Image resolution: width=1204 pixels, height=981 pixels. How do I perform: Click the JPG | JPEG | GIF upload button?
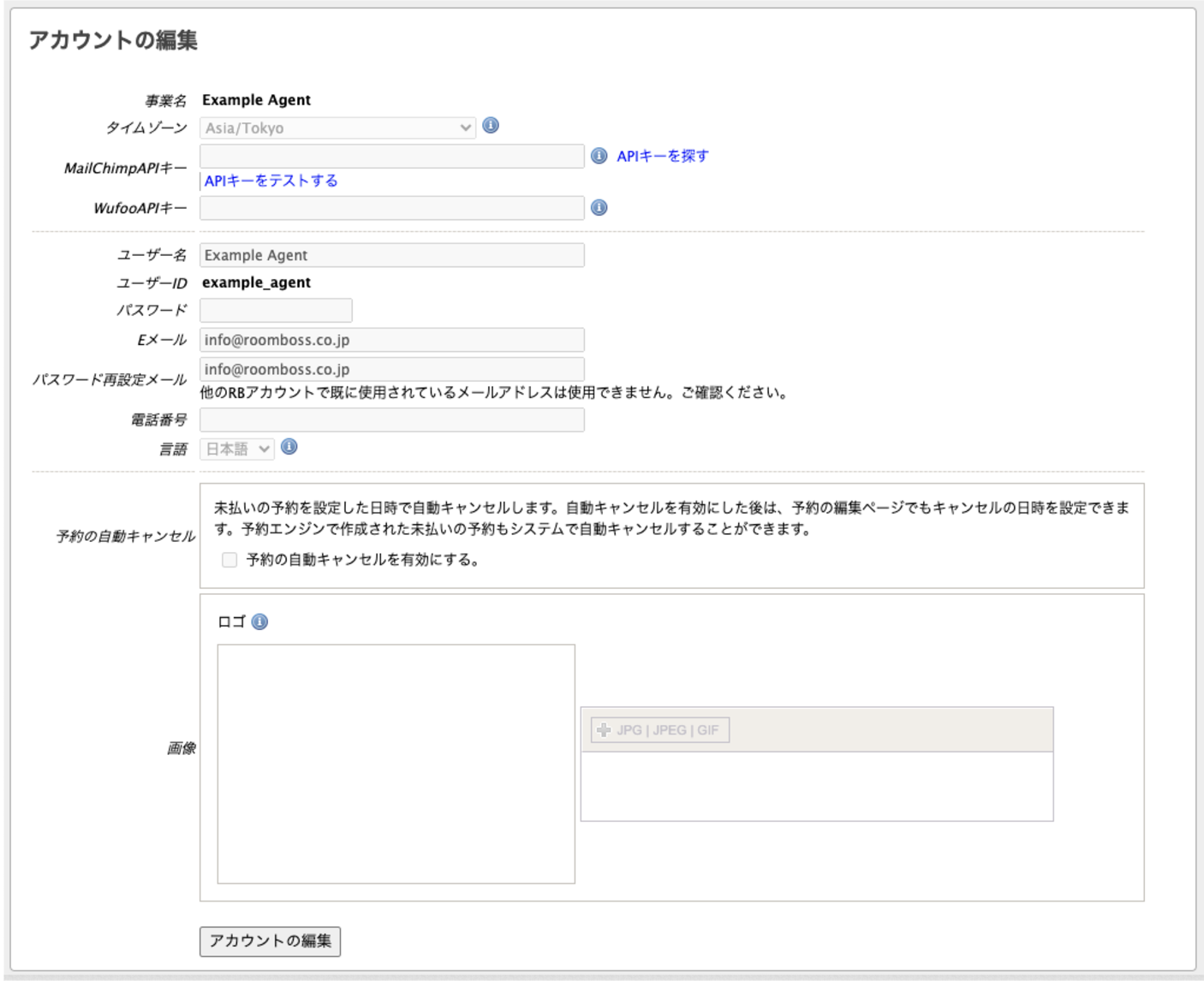pyautogui.click(x=659, y=730)
